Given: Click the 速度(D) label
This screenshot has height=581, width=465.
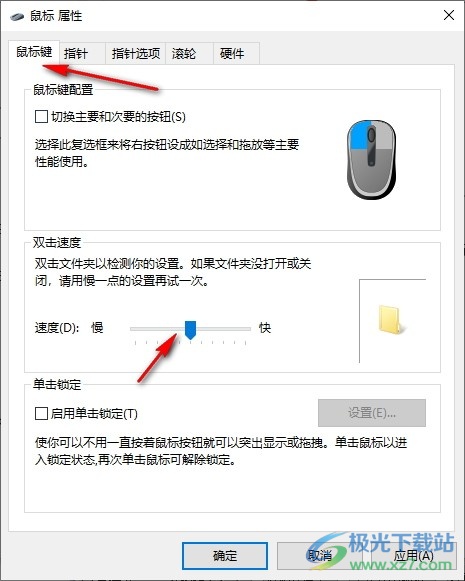Looking at the screenshot, I should point(57,328).
